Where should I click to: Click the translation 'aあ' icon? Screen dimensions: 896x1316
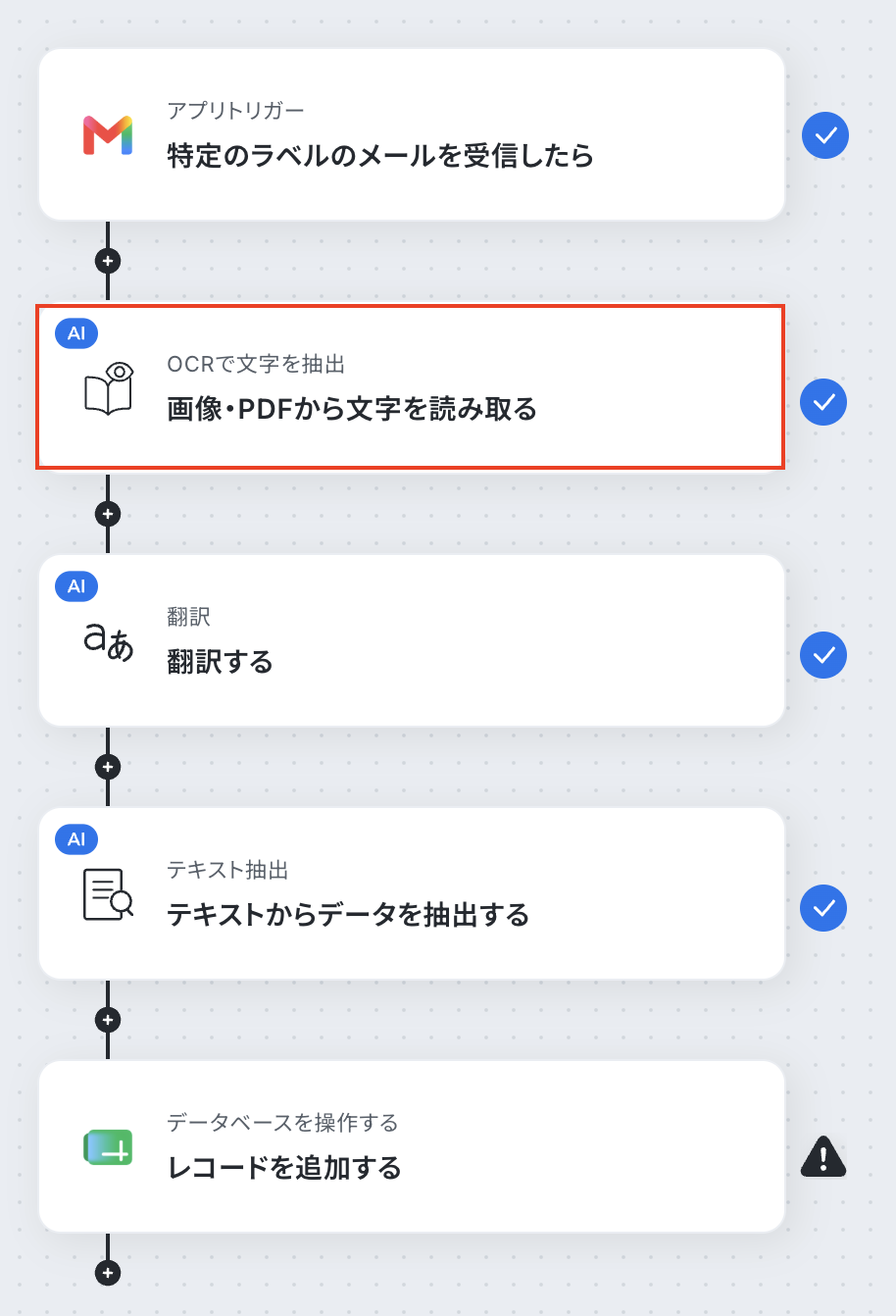coord(108,641)
